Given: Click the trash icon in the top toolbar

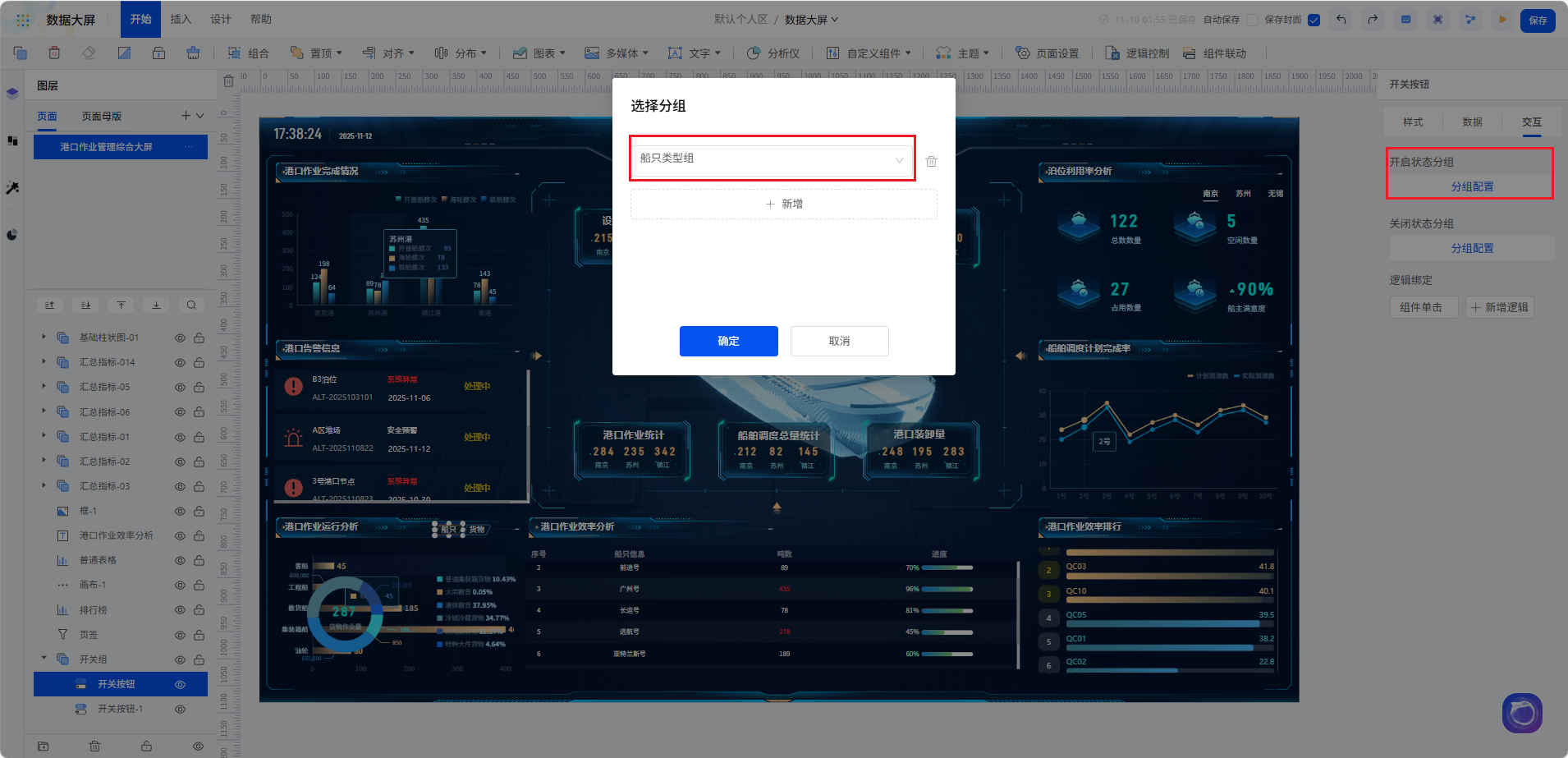Looking at the screenshot, I should 54,53.
